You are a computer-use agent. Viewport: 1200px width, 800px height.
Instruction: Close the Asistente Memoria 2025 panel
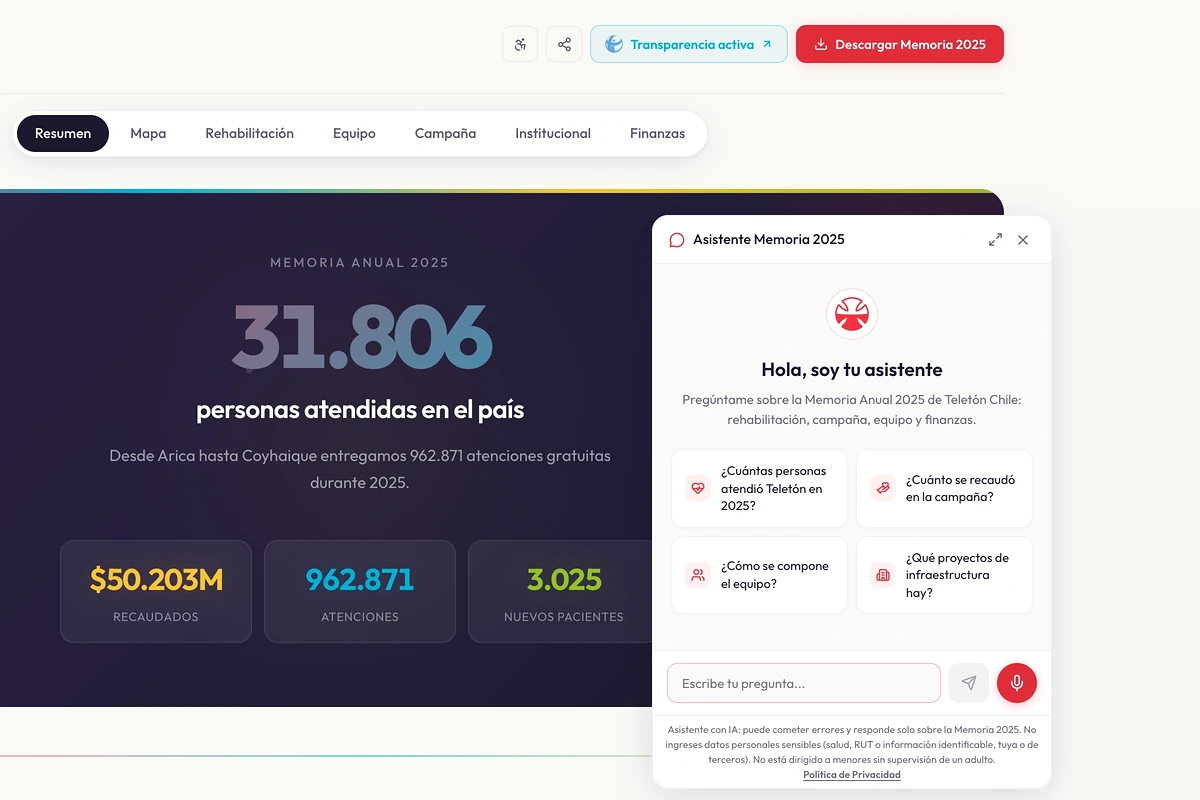1023,240
